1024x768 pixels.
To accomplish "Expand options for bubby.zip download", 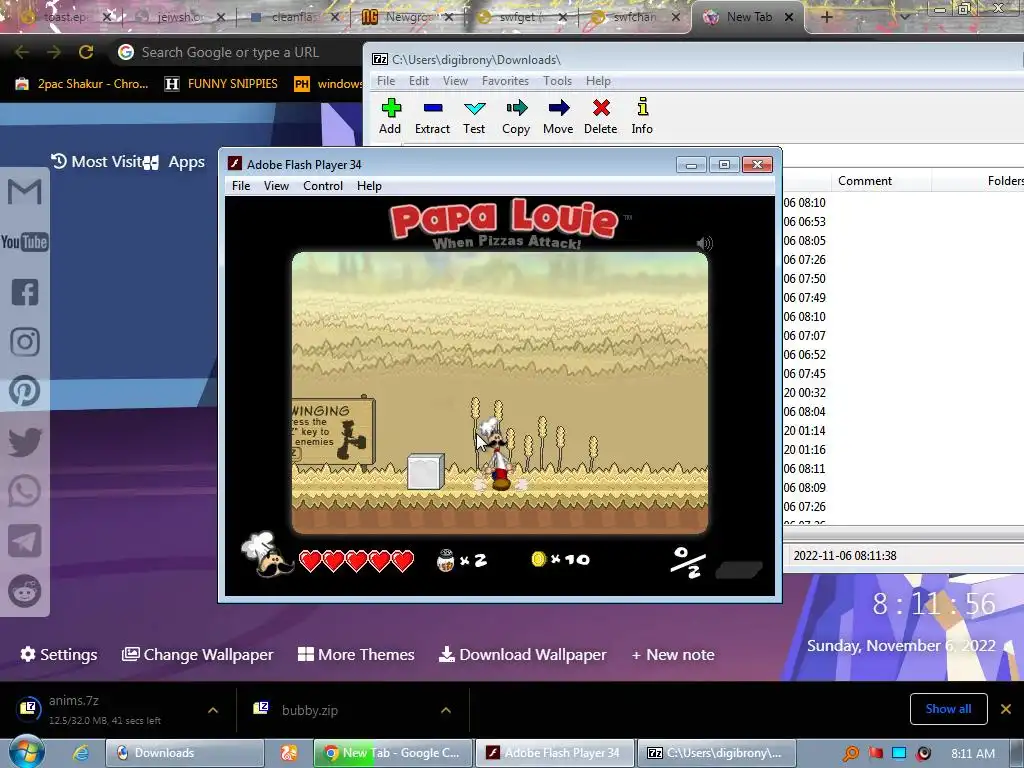I will coord(446,710).
